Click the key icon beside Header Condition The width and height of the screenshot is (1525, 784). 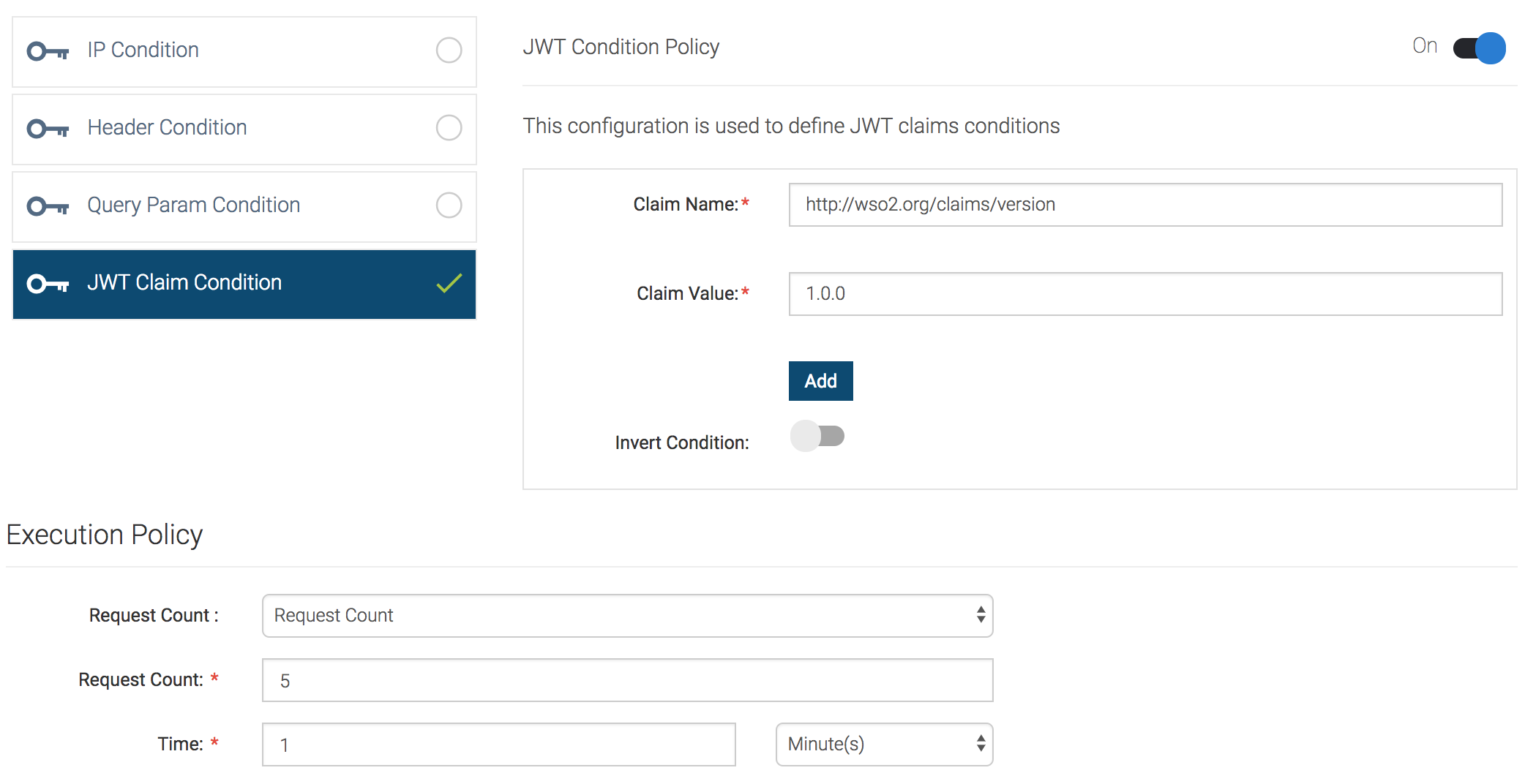click(47, 129)
